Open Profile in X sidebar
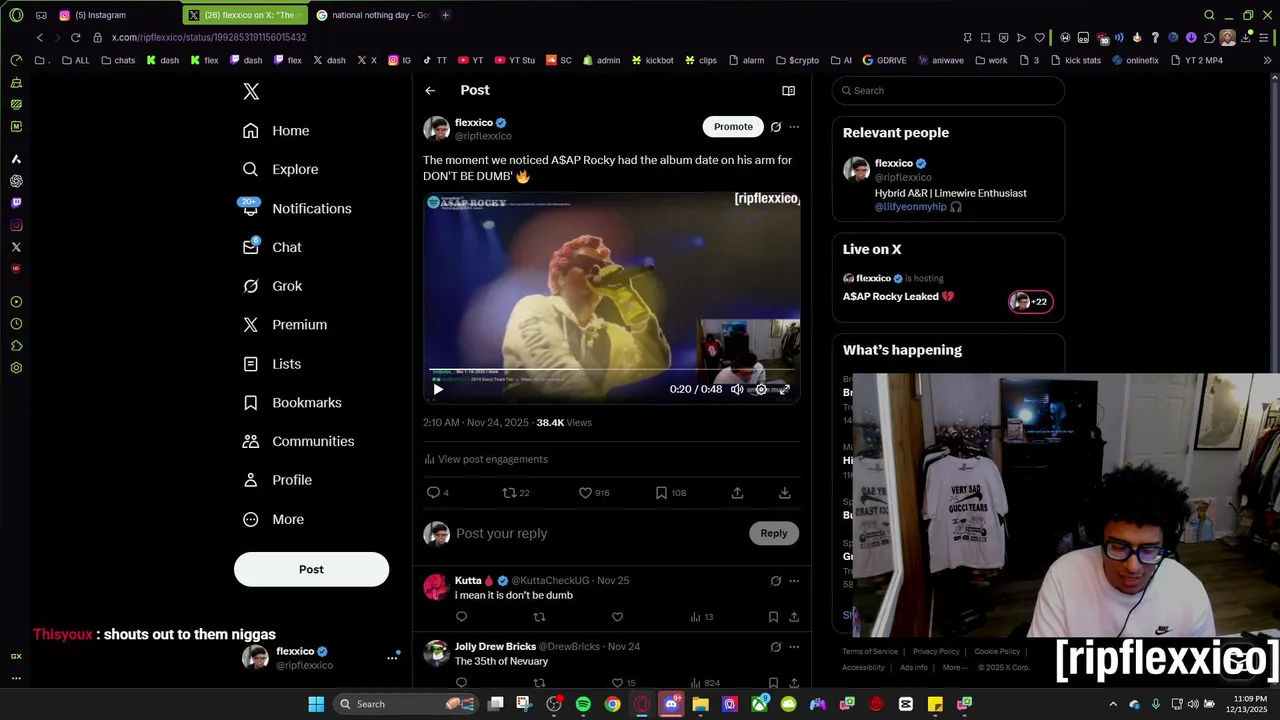The width and height of the screenshot is (1280, 720). [x=277, y=480]
